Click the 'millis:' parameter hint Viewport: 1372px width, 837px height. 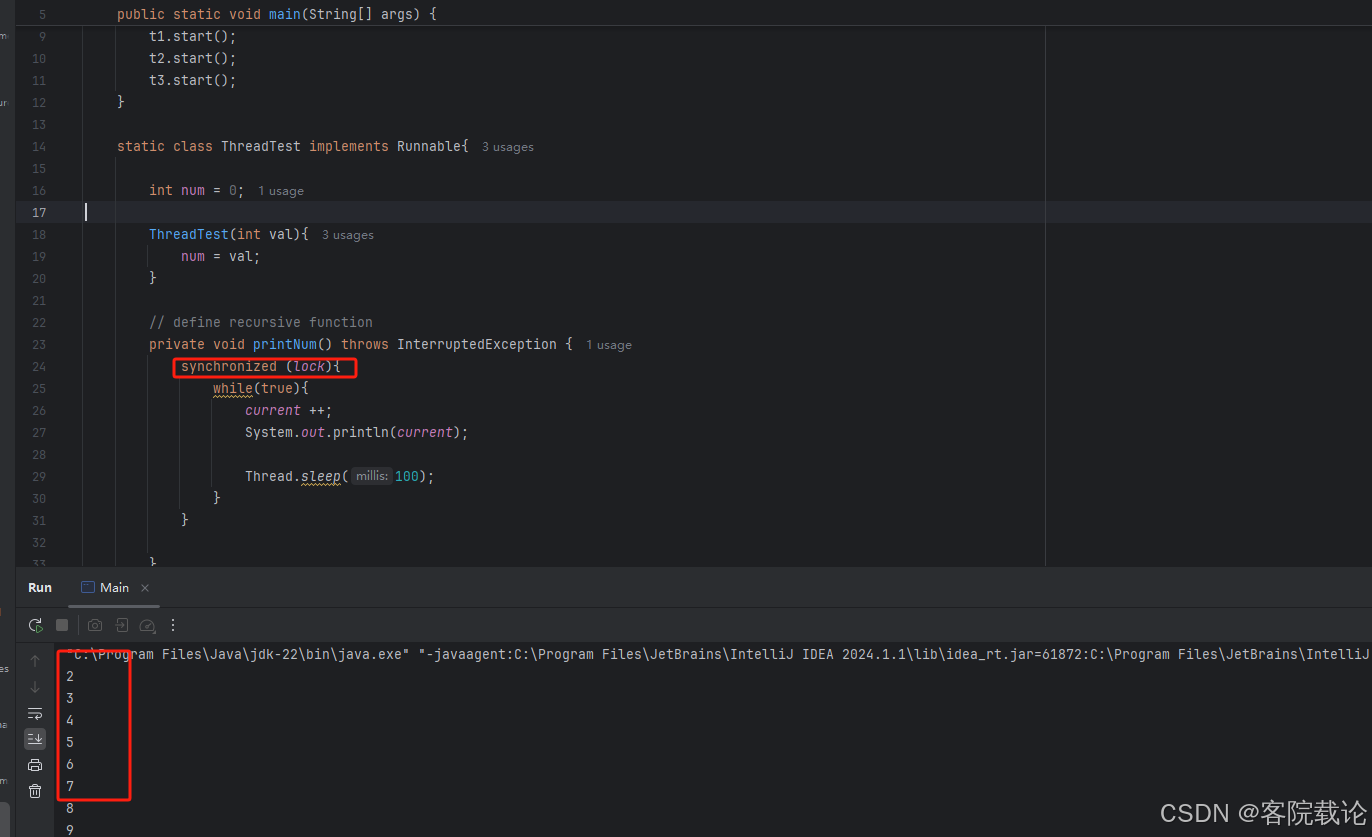[x=371, y=477]
